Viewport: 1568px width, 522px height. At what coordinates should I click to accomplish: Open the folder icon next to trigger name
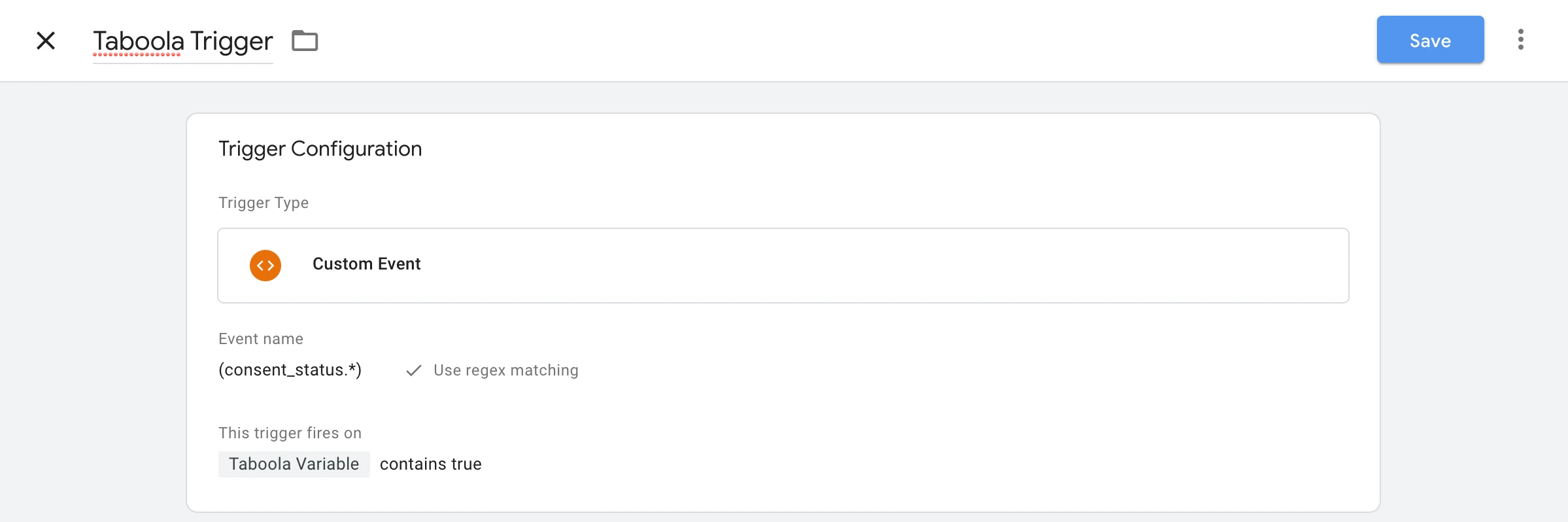(305, 41)
